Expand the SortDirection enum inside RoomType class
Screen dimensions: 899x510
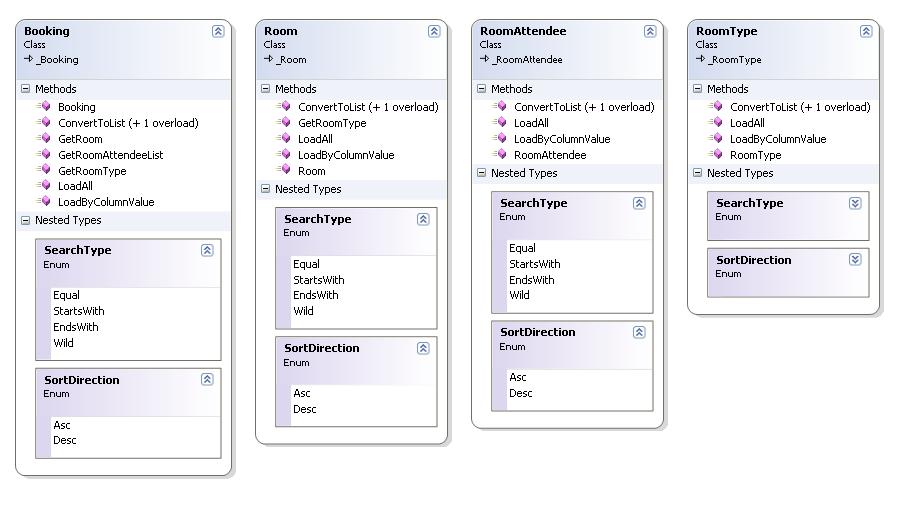click(x=855, y=259)
